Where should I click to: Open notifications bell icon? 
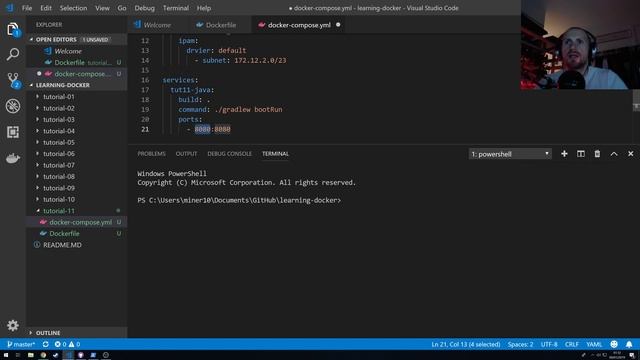pos(629,344)
